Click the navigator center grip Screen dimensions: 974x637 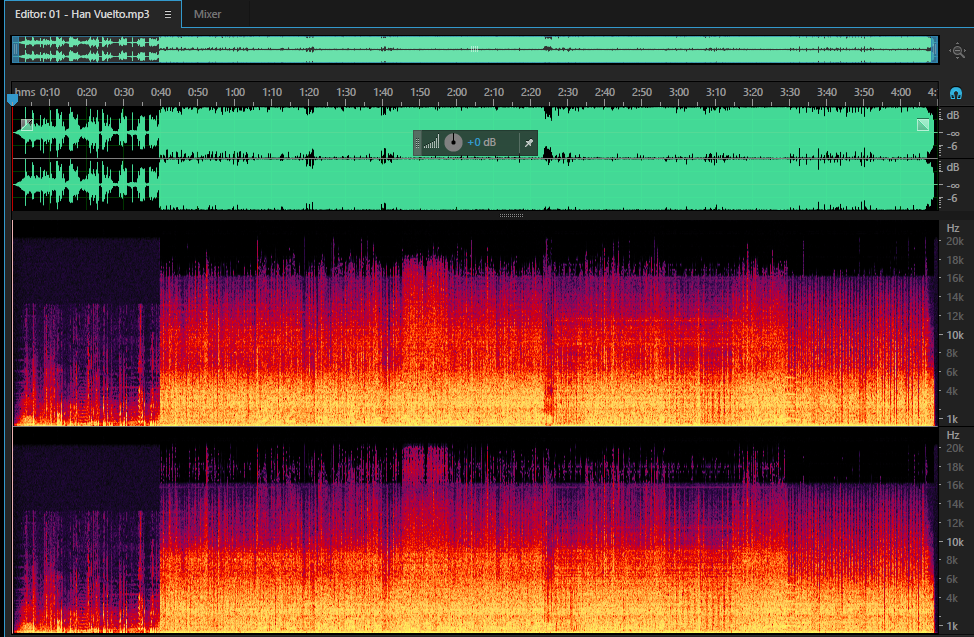pyautogui.click(x=475, y=49)
